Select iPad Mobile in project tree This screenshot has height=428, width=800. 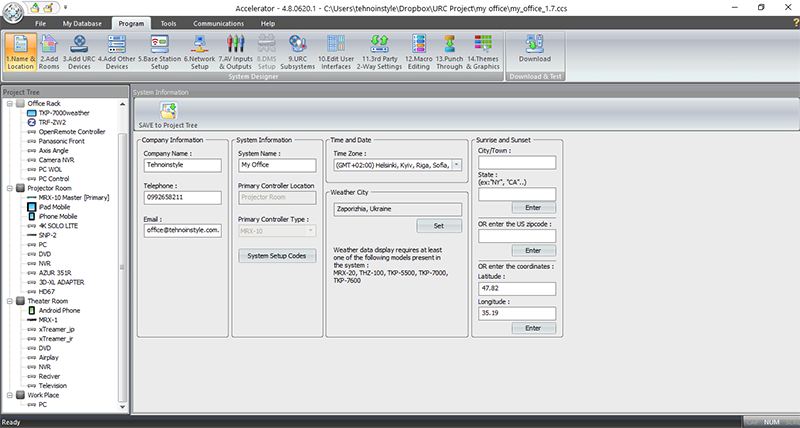click(56, 207)
